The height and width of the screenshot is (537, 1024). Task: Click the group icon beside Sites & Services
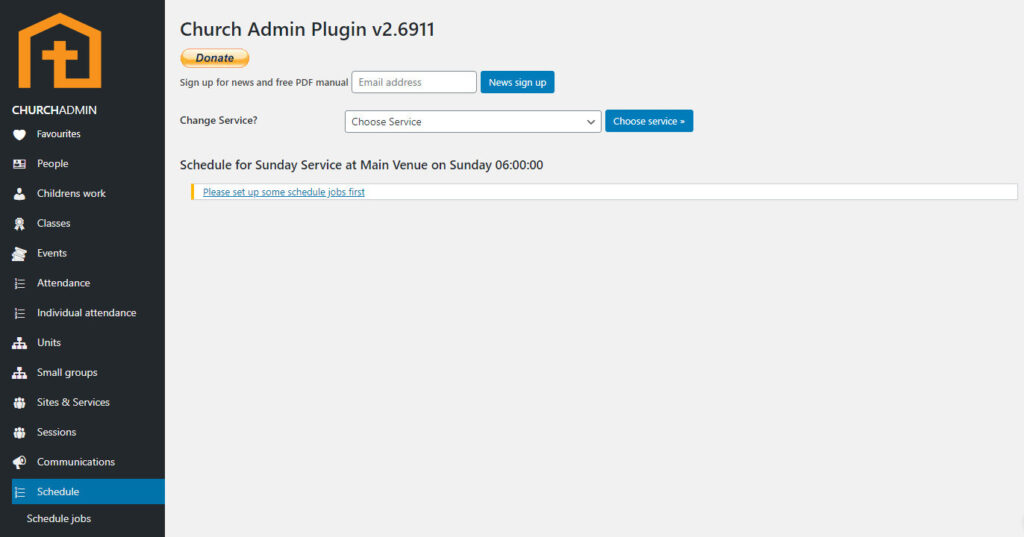[x=19, y=403]
